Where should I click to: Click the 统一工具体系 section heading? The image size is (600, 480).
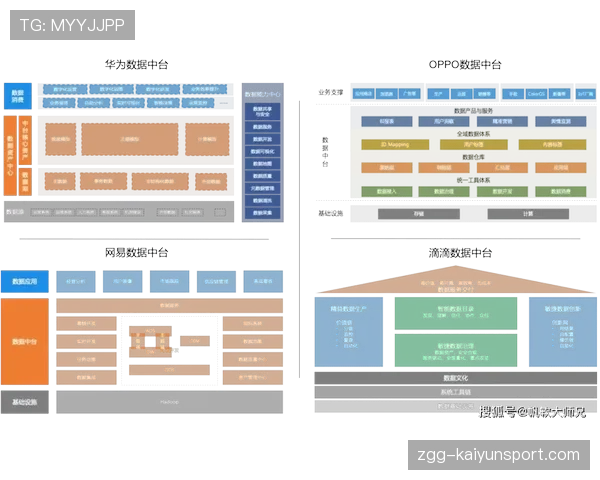[x=473, y=180]
